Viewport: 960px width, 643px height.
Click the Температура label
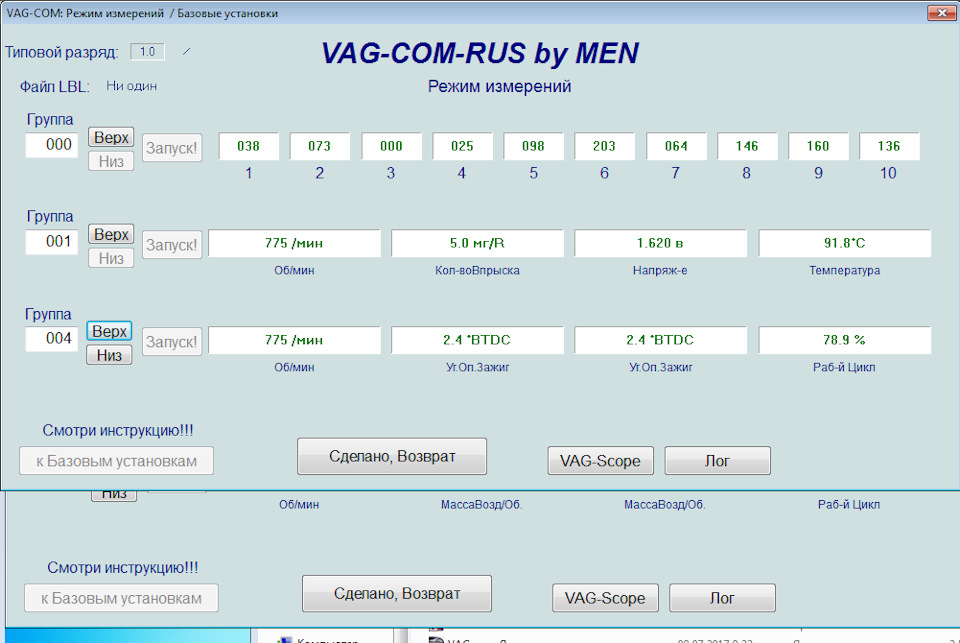[845, 270]
